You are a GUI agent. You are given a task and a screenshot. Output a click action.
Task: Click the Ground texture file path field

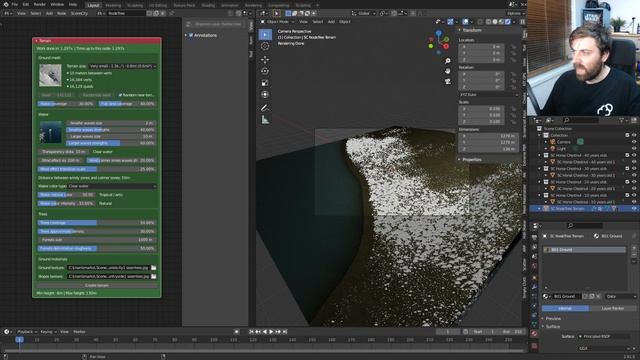click(x=108, y=268)
